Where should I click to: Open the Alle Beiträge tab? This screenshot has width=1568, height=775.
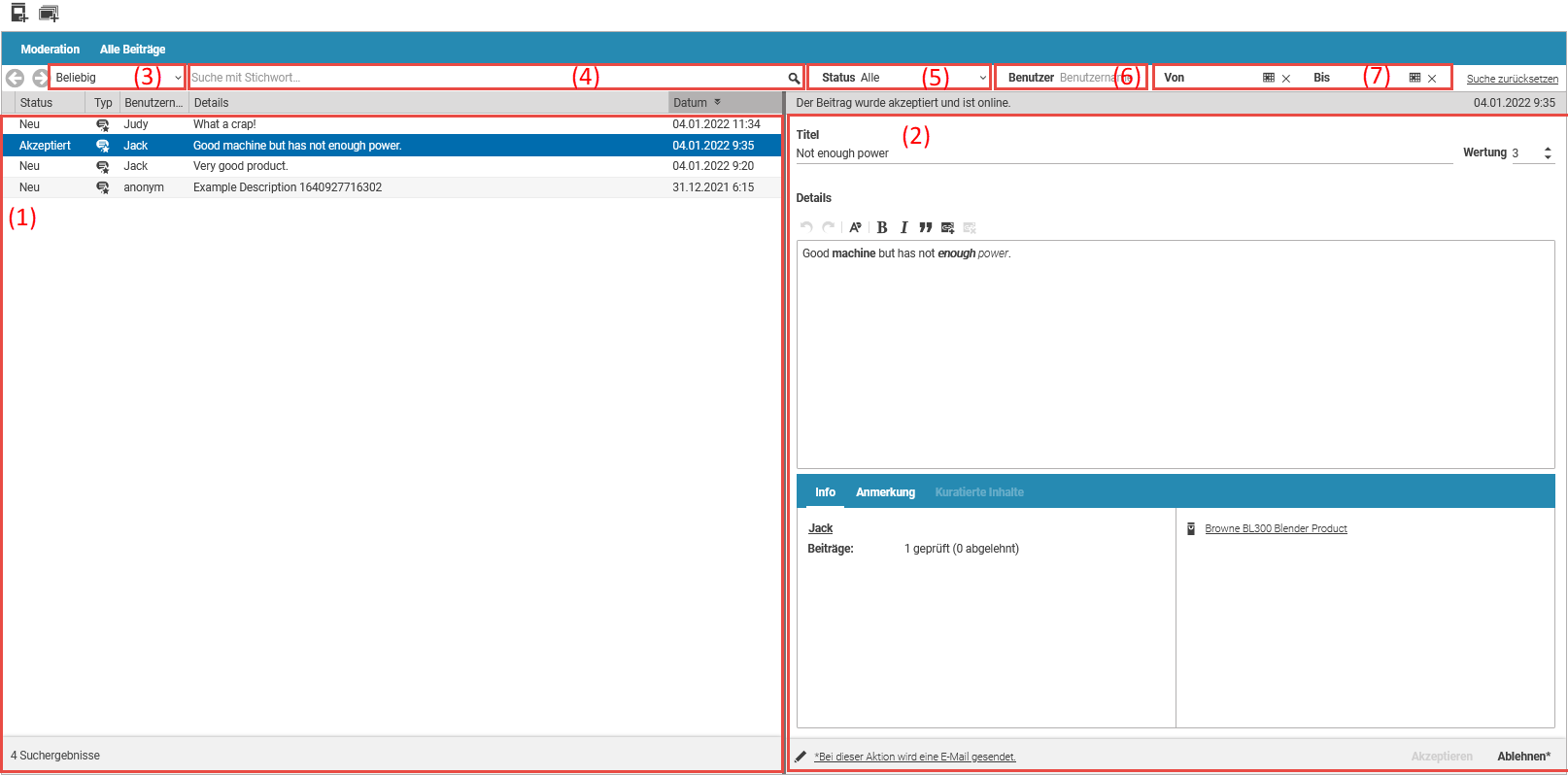(132, 50)
